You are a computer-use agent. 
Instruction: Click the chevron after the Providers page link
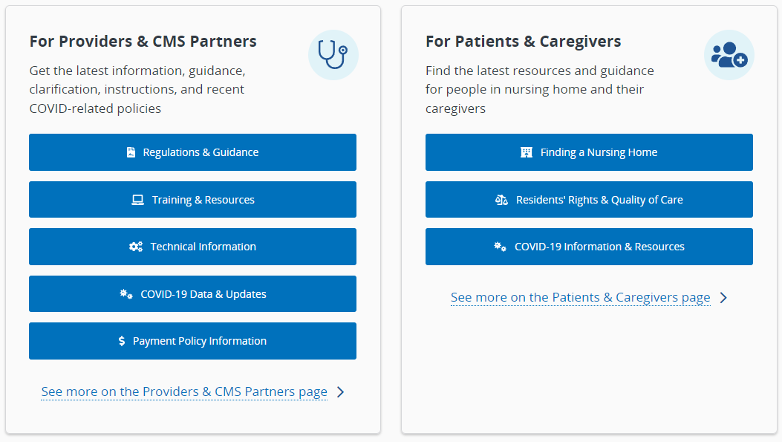[x=341, y=392]
